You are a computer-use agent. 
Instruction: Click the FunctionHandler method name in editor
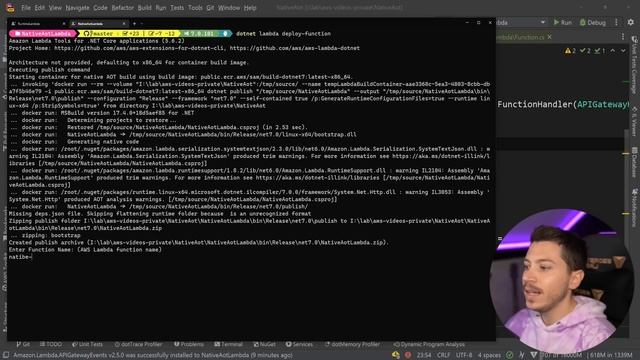coord(535,104)
